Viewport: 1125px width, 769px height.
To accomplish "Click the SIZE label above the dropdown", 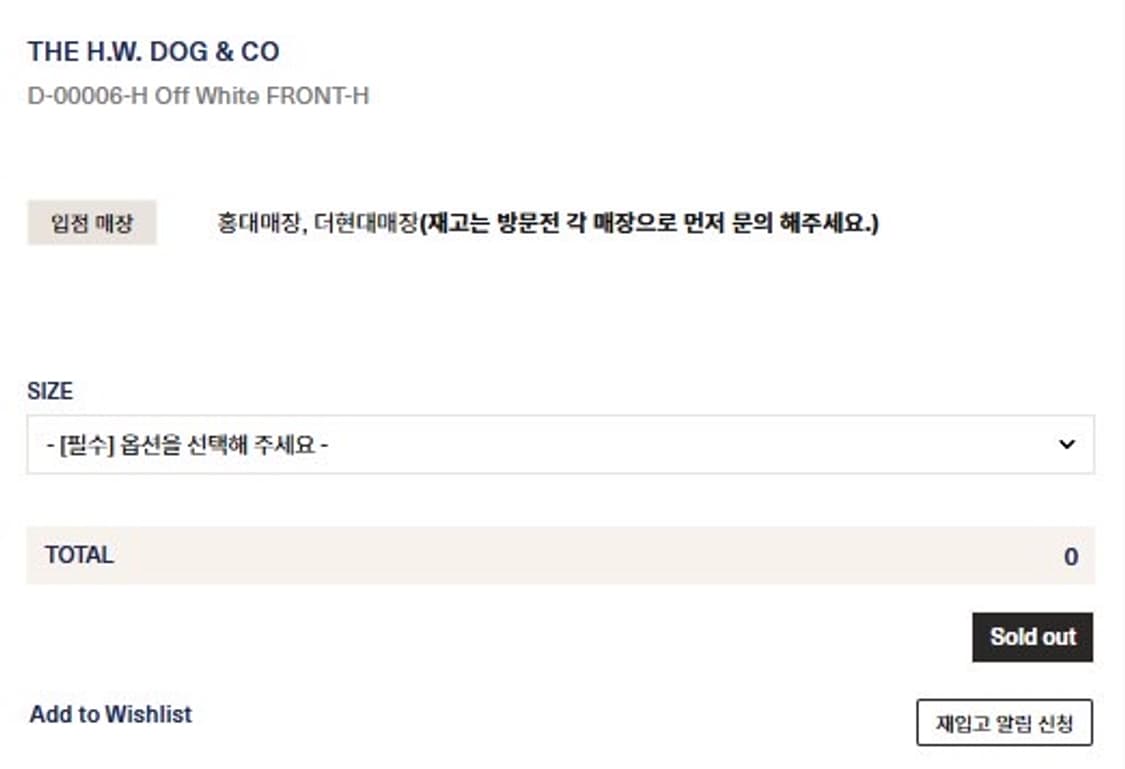I will pyautogui.click(x=50, y=391).
